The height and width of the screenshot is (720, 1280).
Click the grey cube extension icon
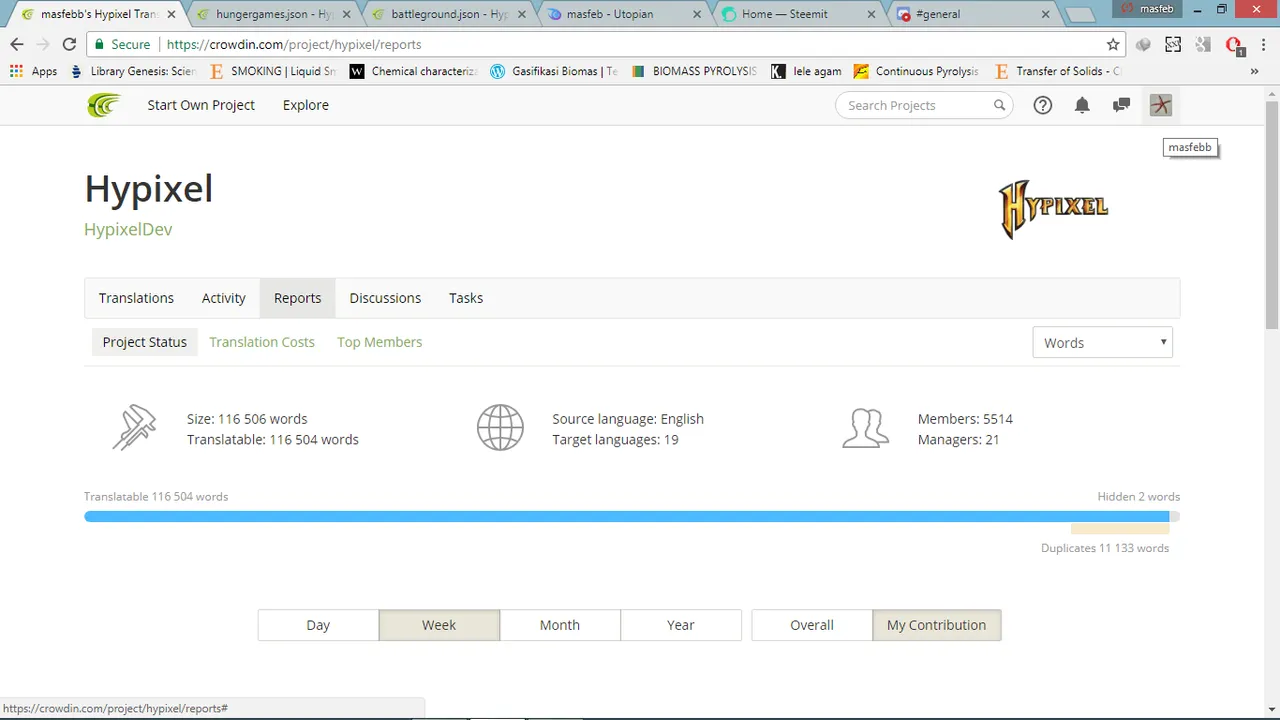click(1144, 44)
